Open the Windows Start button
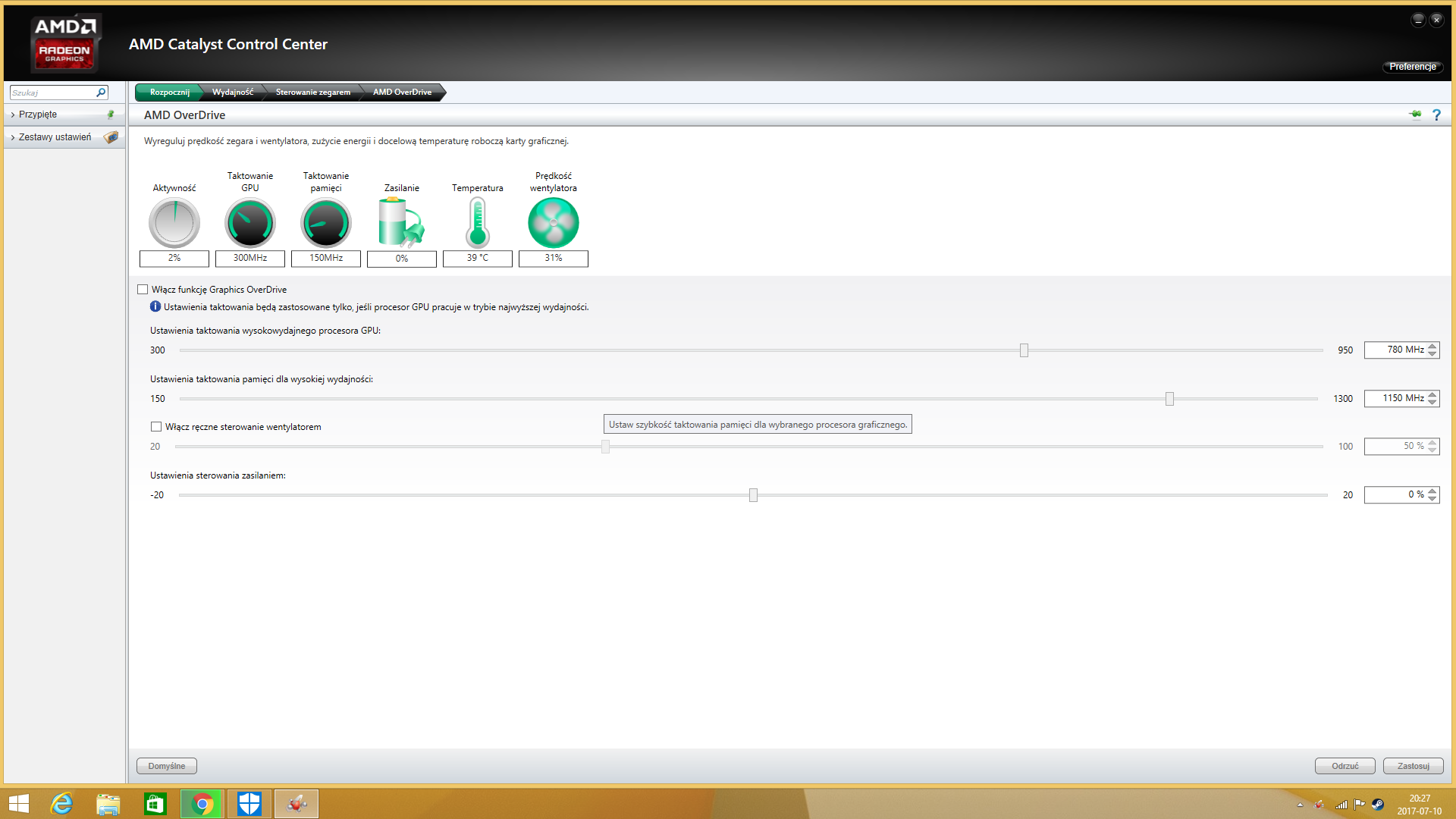The width and height of the screenshot is (1456, 819). pyautogui.click(x=18, y=804)
